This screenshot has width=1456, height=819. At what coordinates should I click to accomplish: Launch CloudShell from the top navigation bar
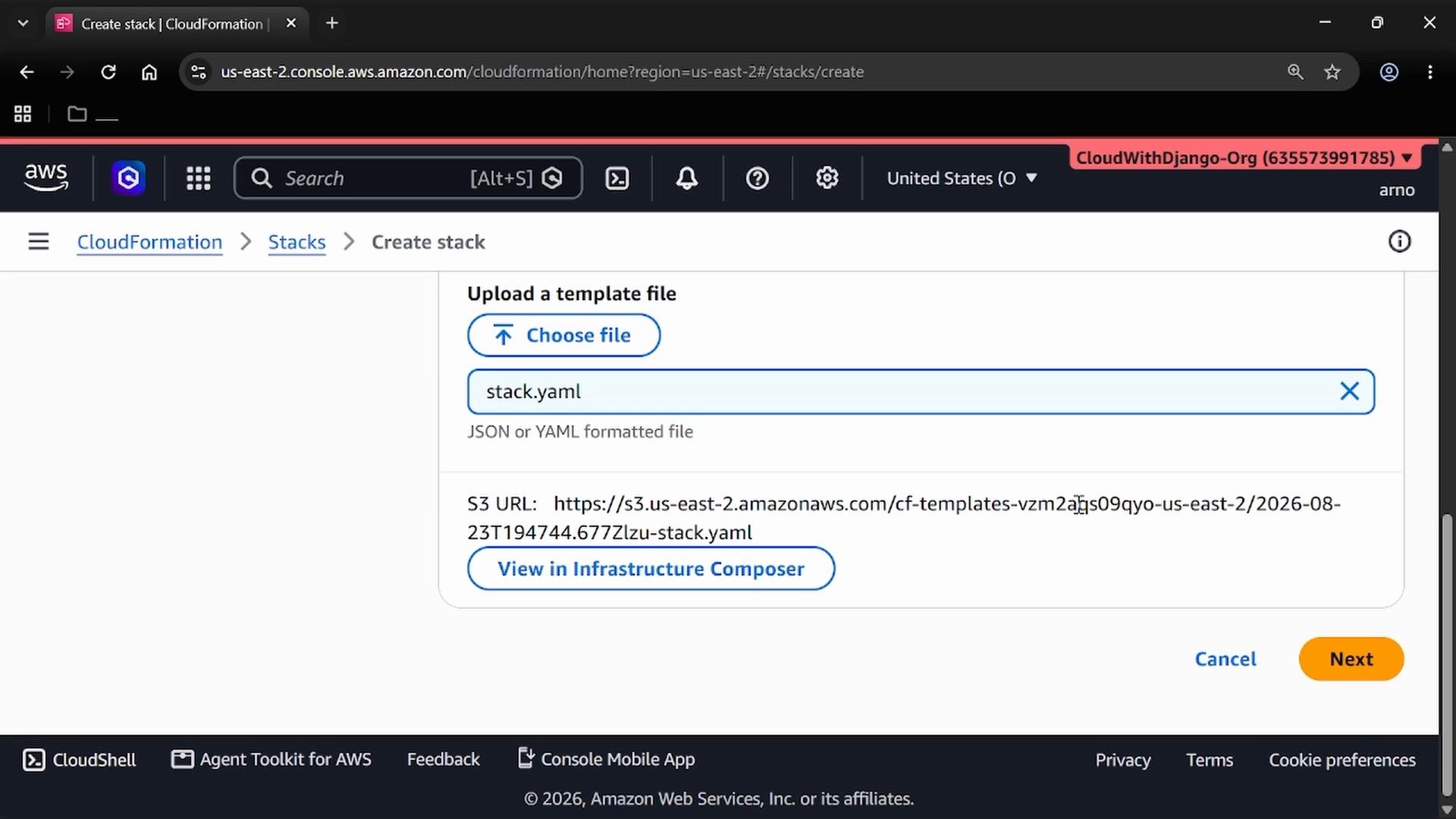(617, 178)
